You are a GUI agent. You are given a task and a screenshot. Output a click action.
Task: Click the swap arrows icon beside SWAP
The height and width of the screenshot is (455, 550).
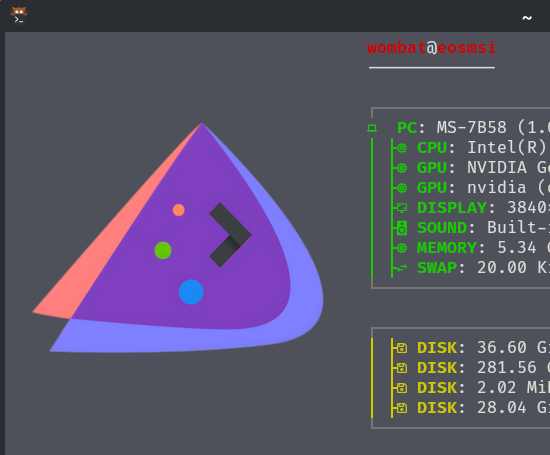[402, 268]
